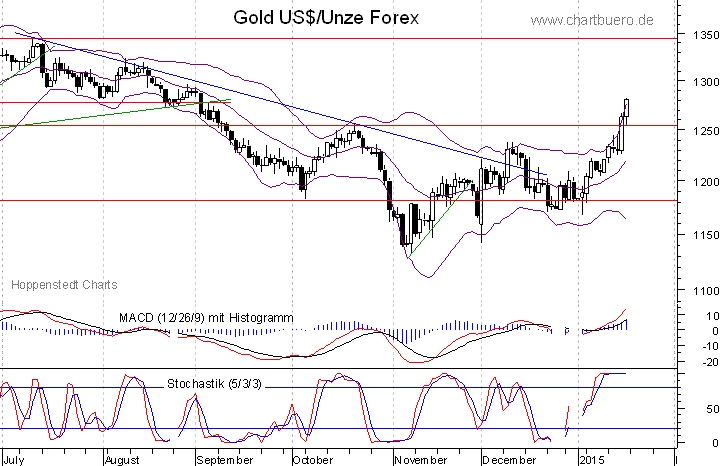Viewport: 723px width, 466px height.
Task: Click the www.chartbuero.de text
Action: pyautogui.click(x=592, y=20)
